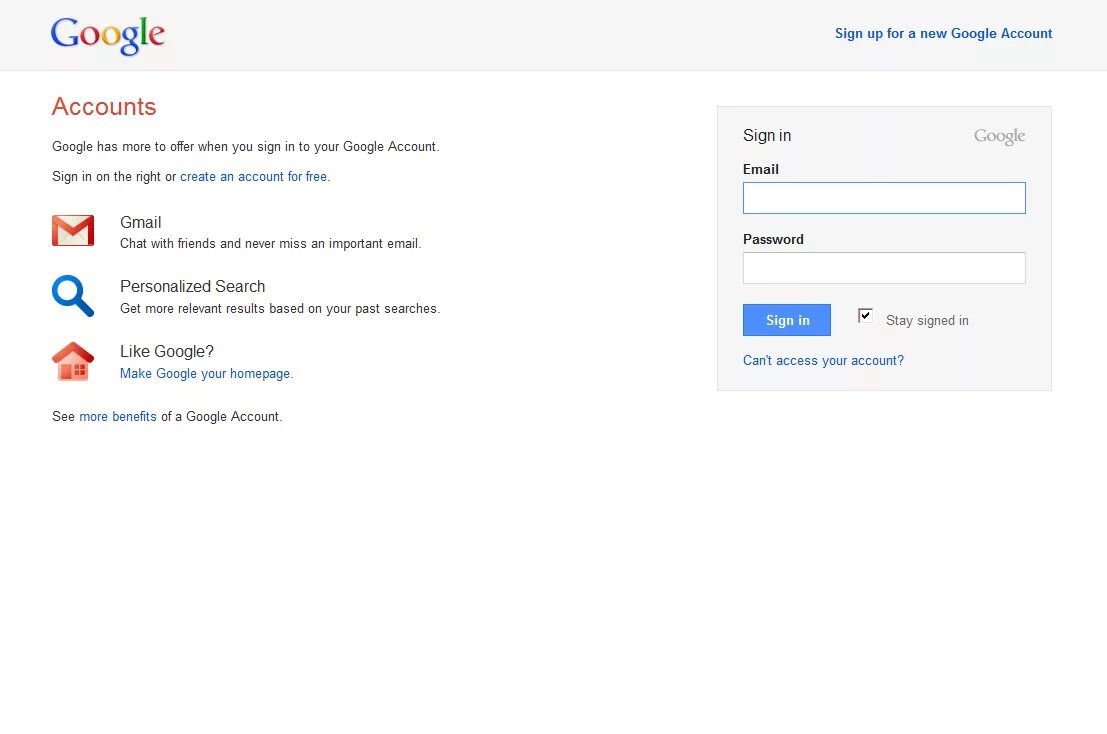Click the 'Stay signed in' label text
This screenshot has height=734, width=1107.
[927, 320]
